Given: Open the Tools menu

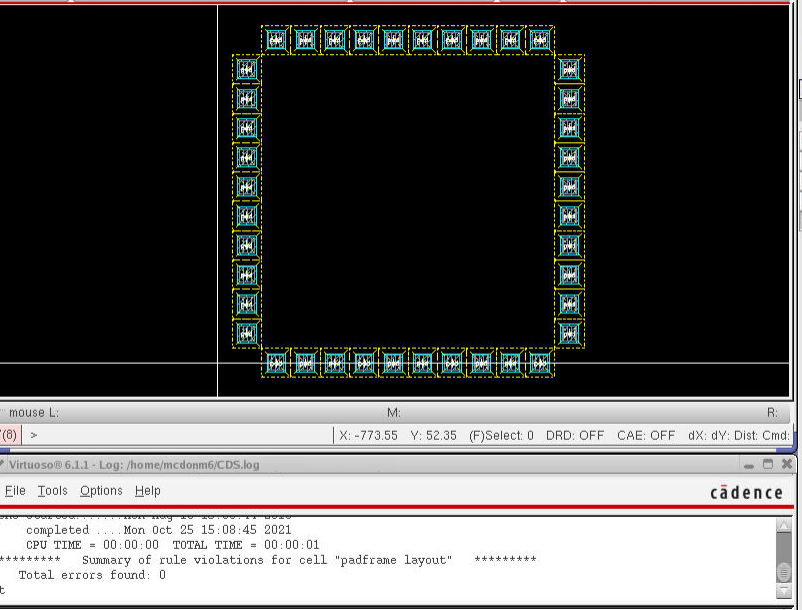Looking at the screenshot, I should pos(52,491).
